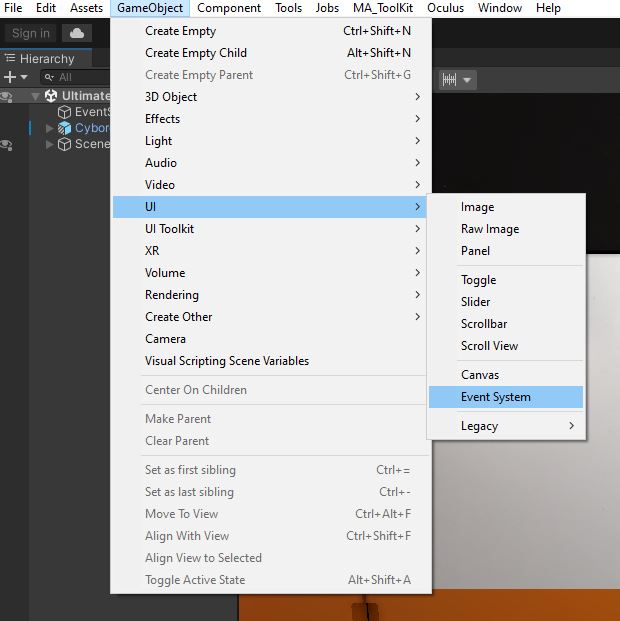Open the MA_ToolKit menu
This screenshot has height=621, width=620.
point(383,8)
